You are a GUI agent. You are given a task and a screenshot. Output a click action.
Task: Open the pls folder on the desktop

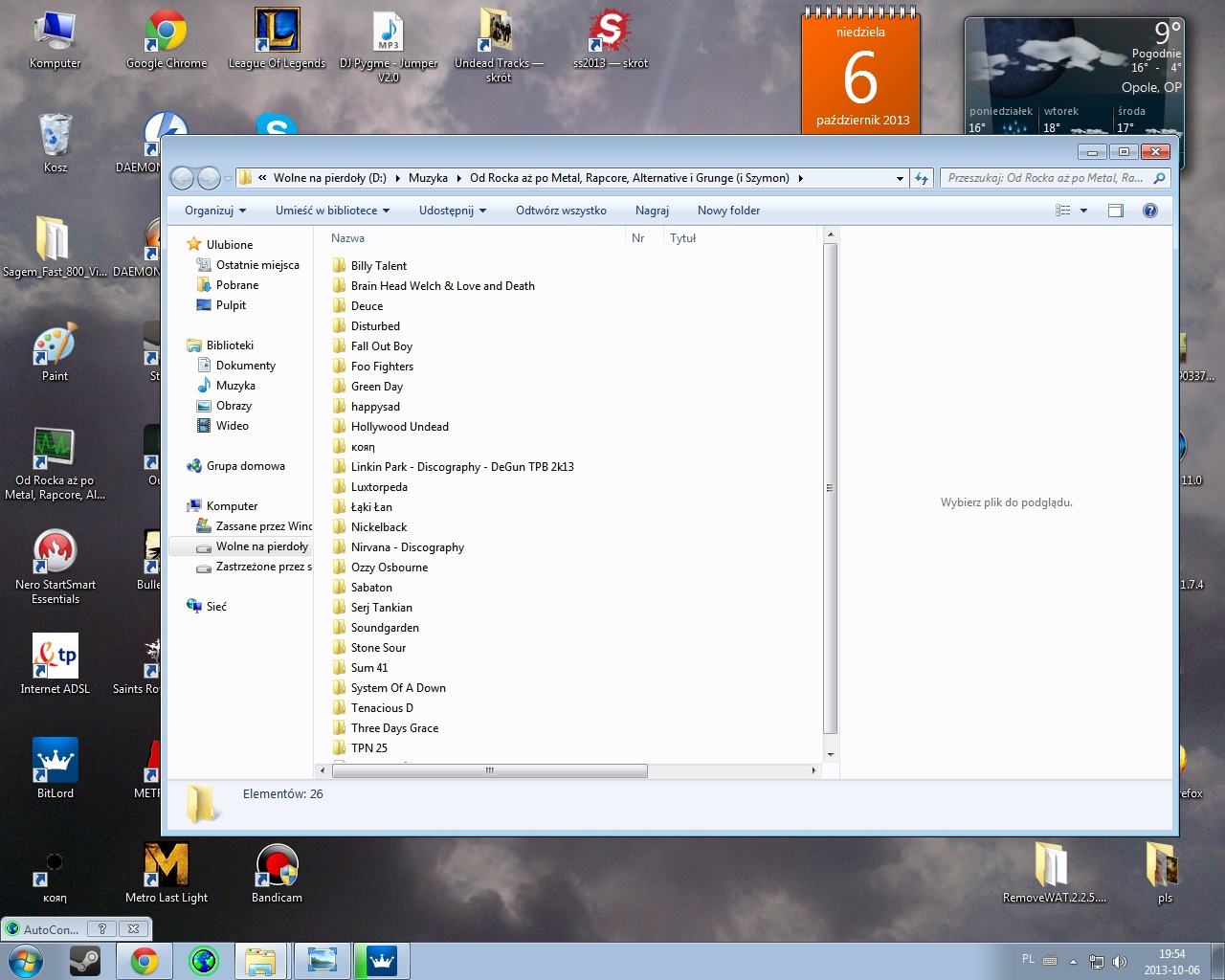click(x=1164, y=873)
